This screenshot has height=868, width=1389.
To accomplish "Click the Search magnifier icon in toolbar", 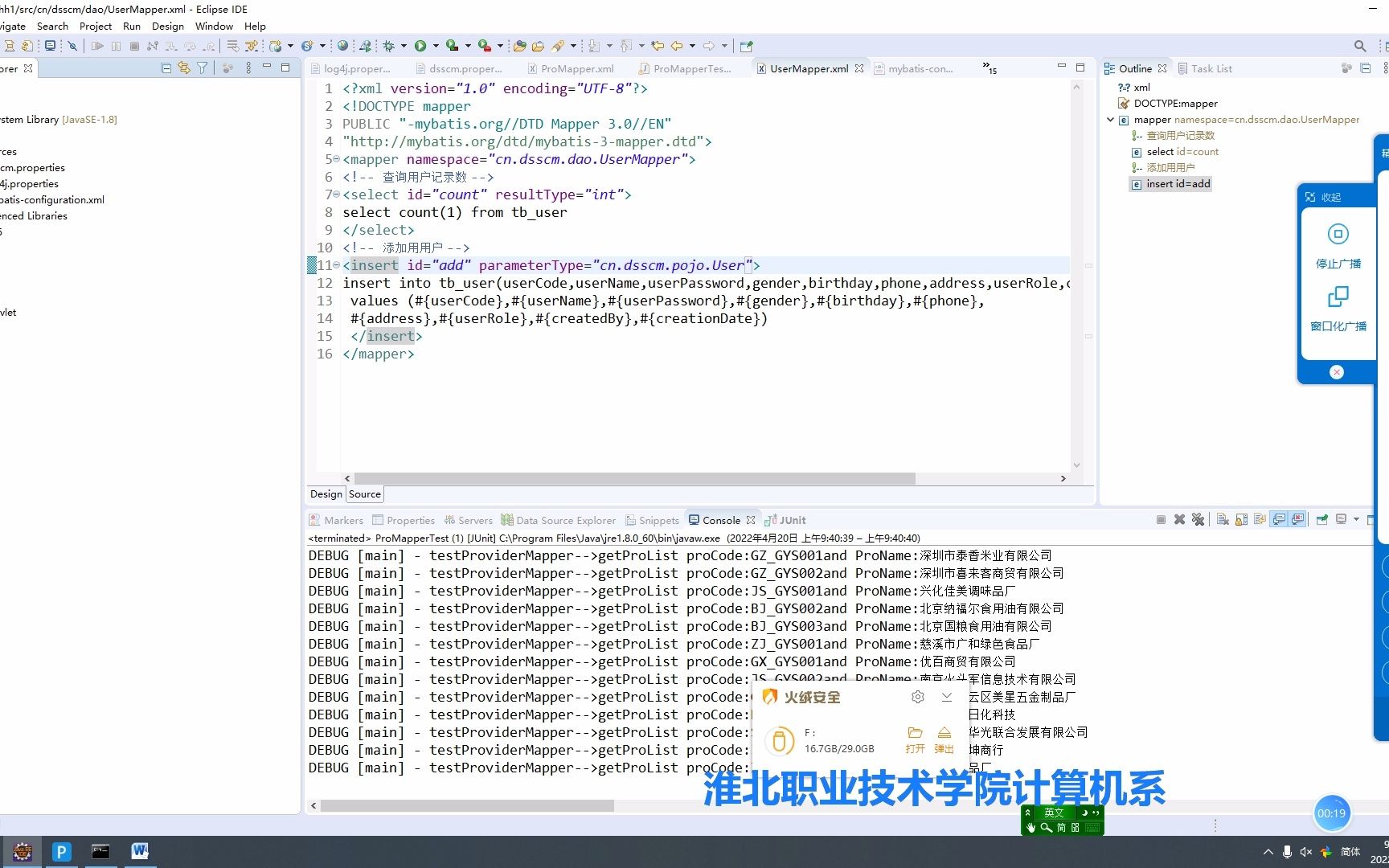I will tap(1360, 46).
